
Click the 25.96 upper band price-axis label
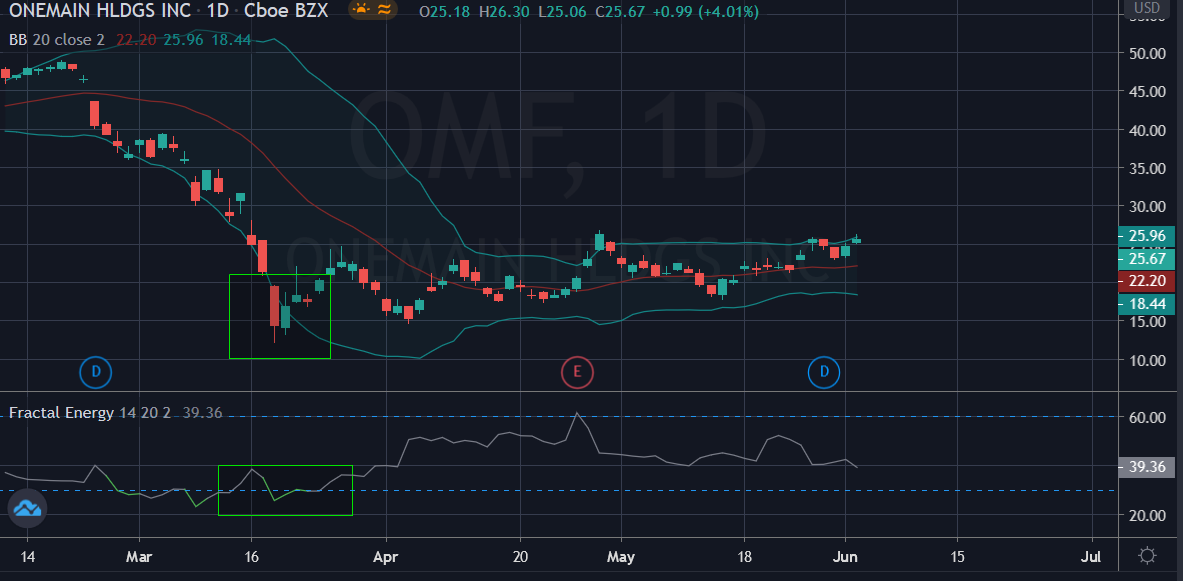(1146, 236)
